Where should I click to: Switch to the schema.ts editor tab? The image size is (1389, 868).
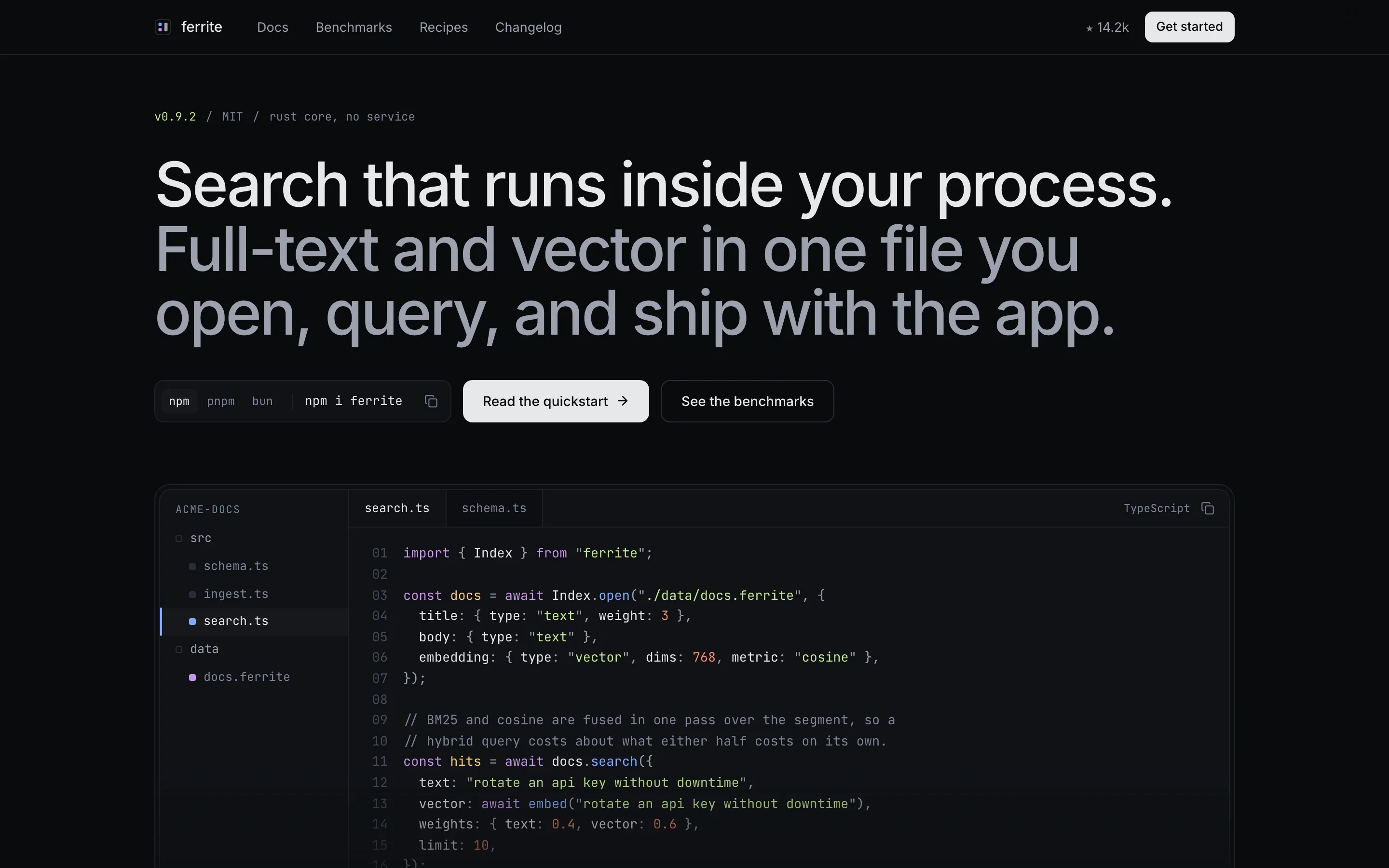(494, 508)
